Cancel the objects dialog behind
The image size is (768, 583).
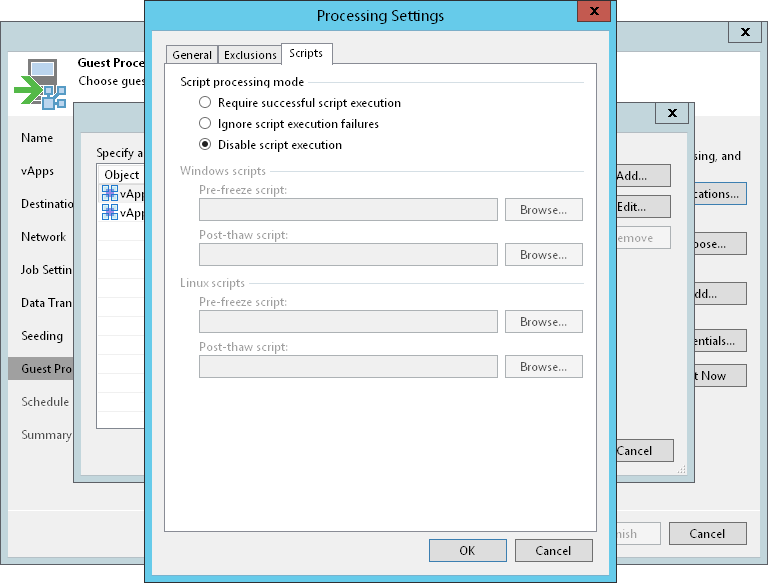645,451
